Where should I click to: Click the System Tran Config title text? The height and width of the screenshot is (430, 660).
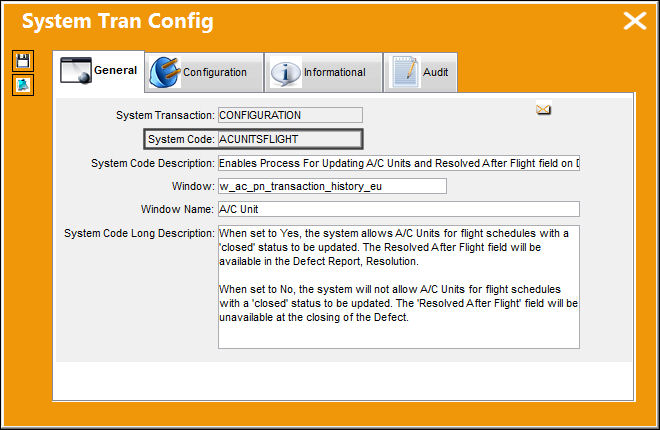pos(117,21)
